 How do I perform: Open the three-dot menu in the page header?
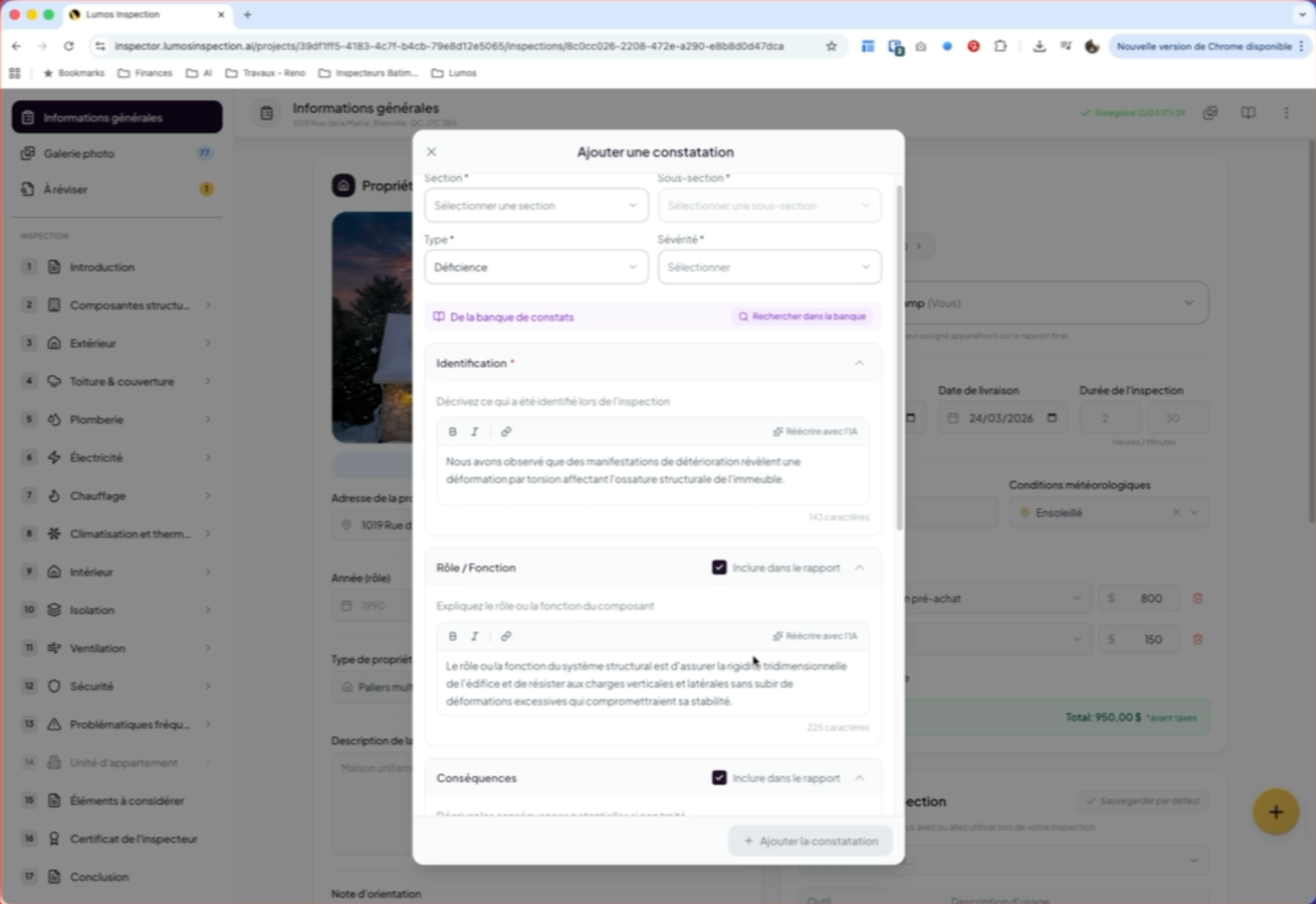pos(1287,113)
